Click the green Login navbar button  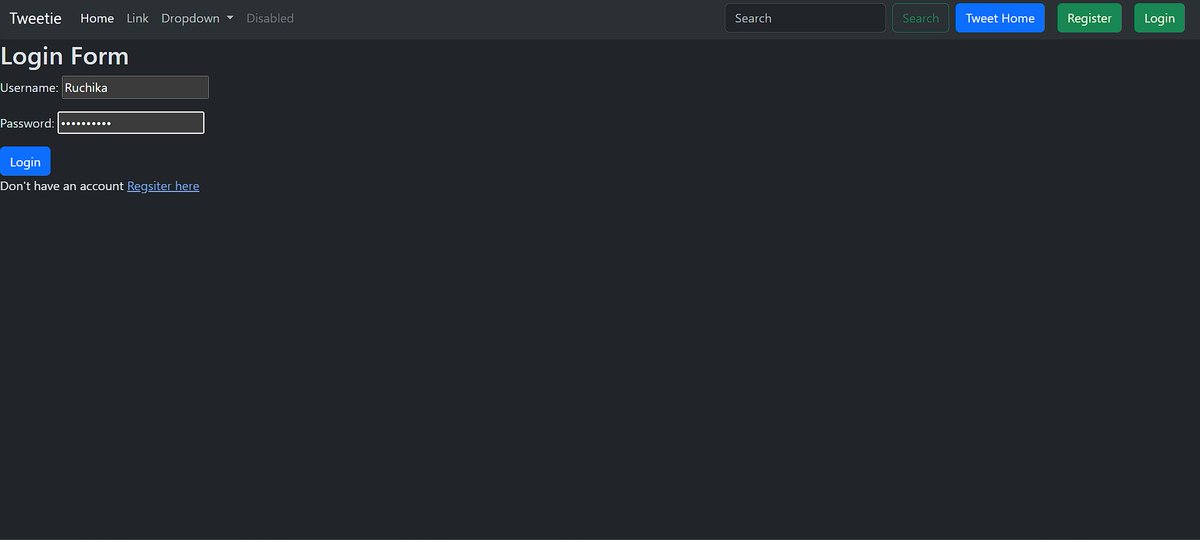click(x=1159, y=18)
